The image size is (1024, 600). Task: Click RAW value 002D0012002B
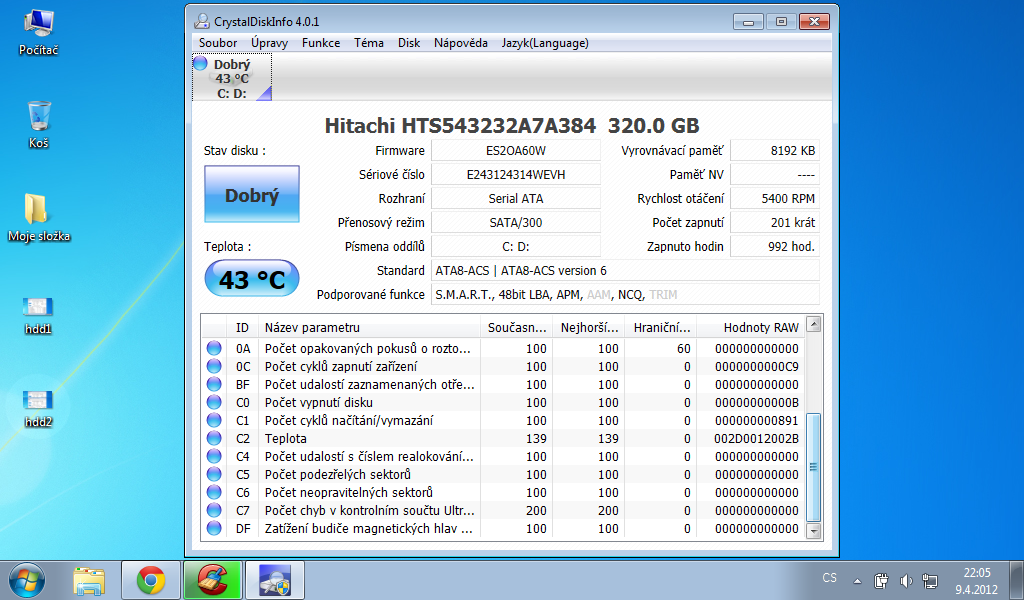756,439
